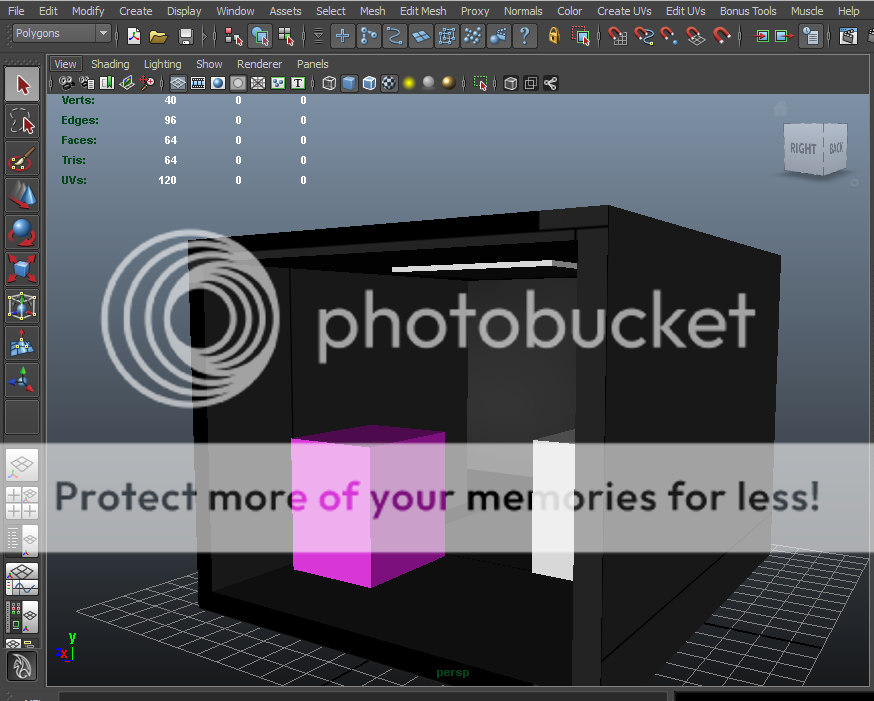The height and width of the screenshot is (701, 874).
Task: Toggle the safe title T icon
Action: 298,84
